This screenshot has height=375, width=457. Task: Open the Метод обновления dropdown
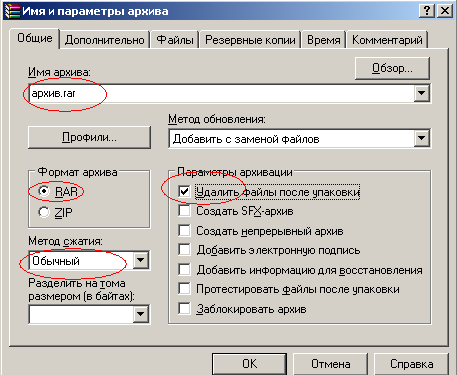pos(421,138)
